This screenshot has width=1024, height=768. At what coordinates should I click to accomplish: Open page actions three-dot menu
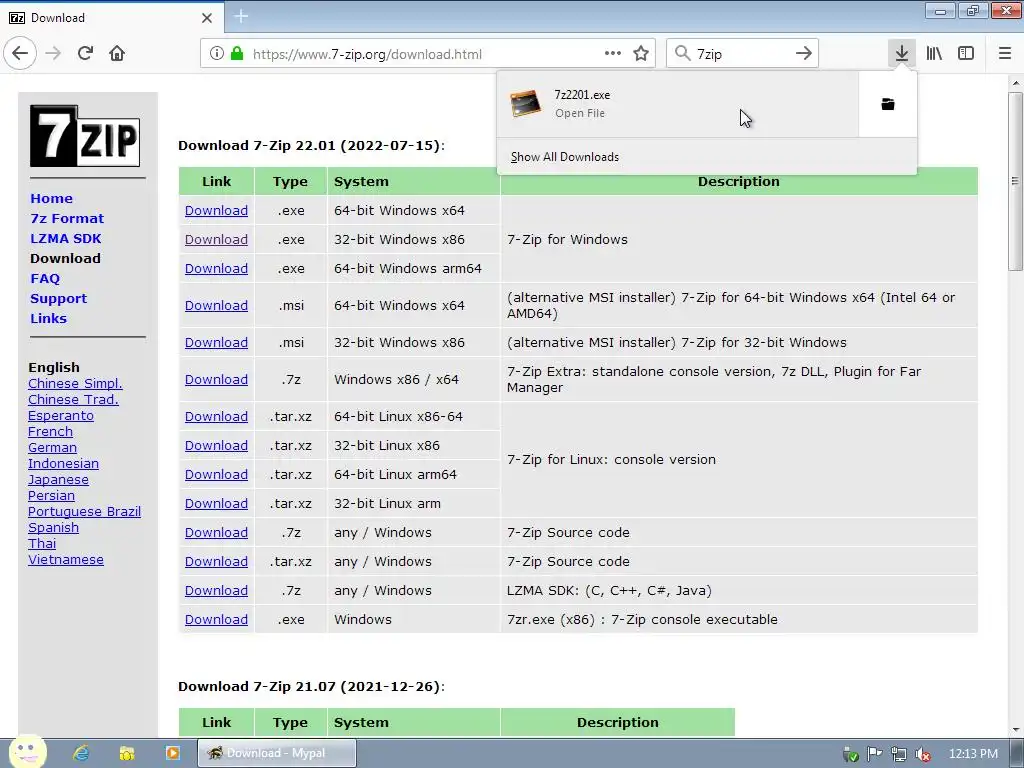pyautogui.click(x=613, y=54)
